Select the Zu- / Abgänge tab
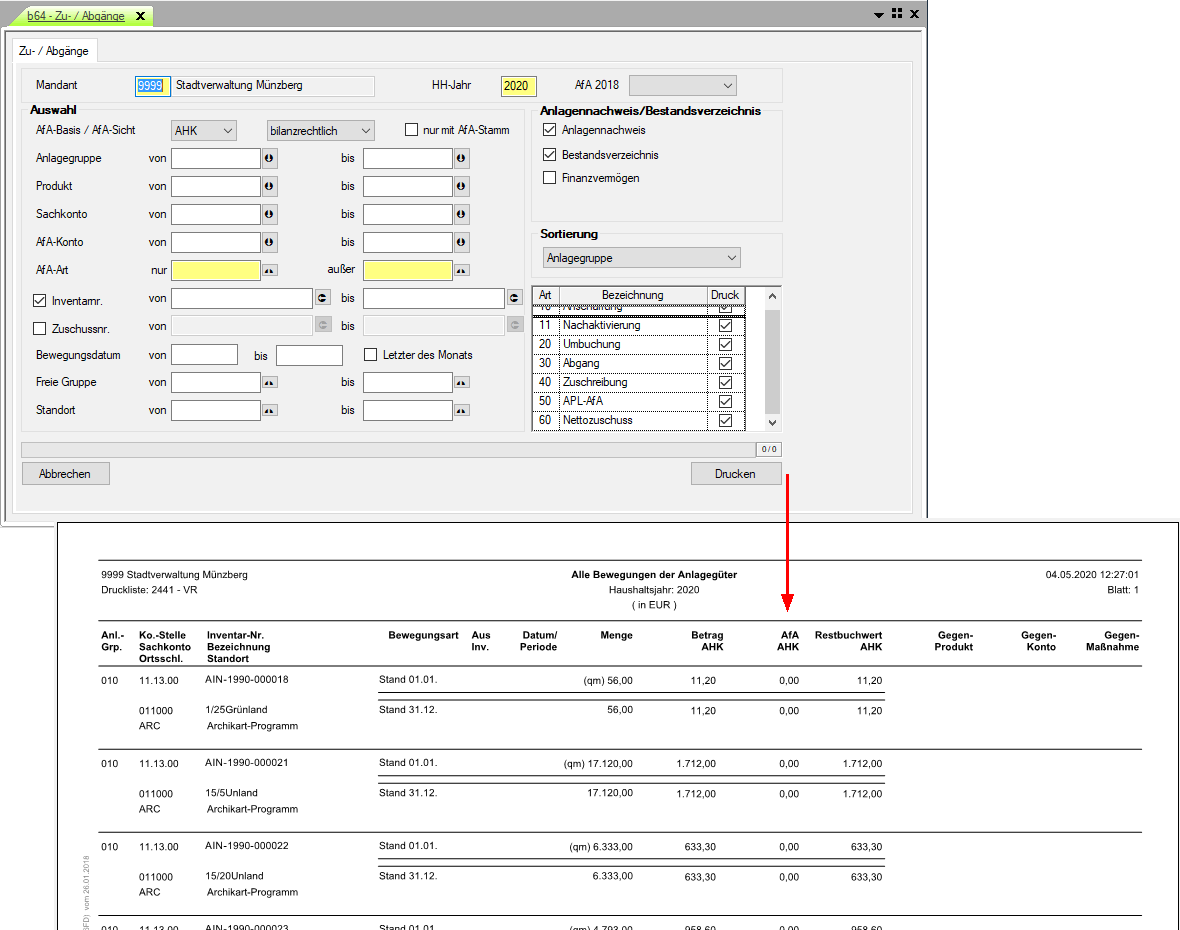The width and height of the screenshot is (1180, 930). pos(54,50)
